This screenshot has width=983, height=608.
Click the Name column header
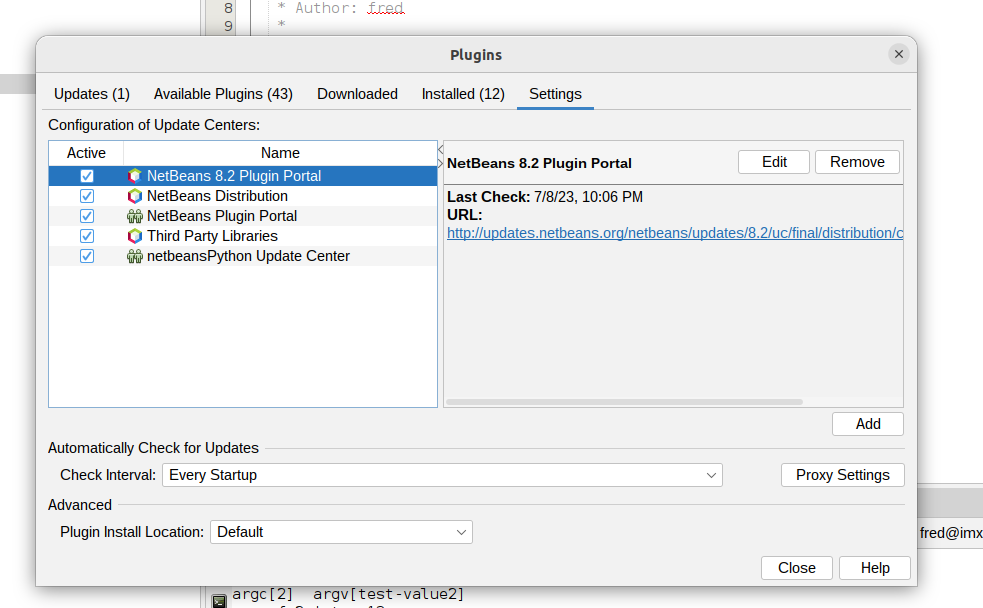click(280, 154)
